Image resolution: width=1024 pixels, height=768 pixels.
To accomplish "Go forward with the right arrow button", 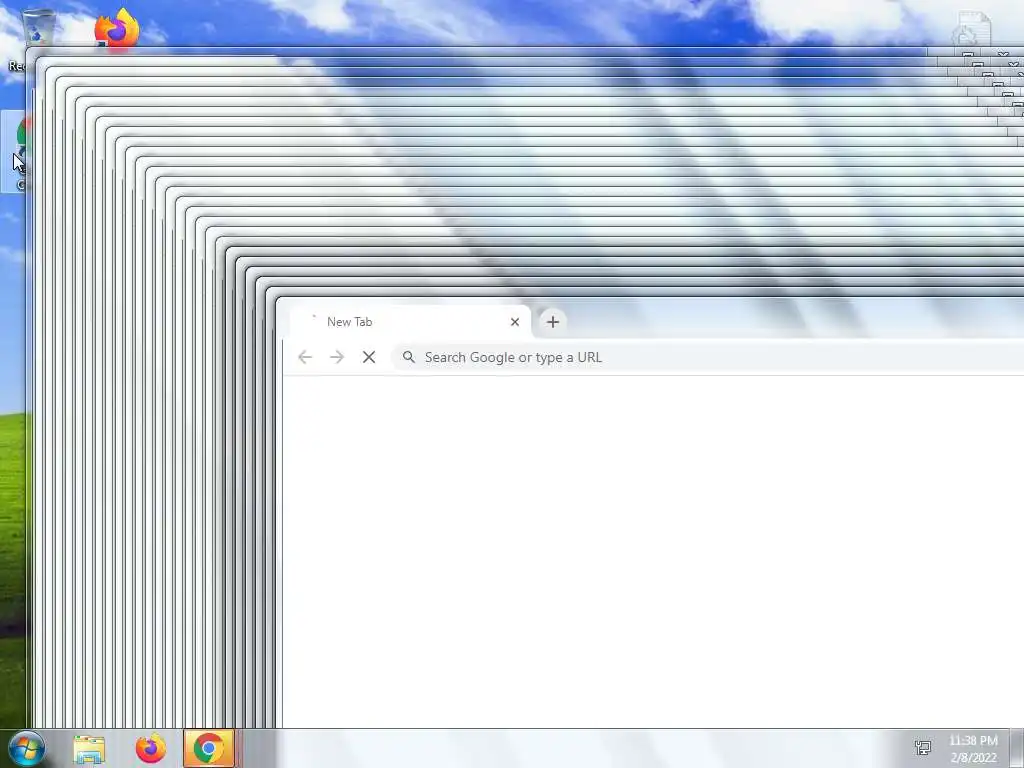I will (337, 357).
